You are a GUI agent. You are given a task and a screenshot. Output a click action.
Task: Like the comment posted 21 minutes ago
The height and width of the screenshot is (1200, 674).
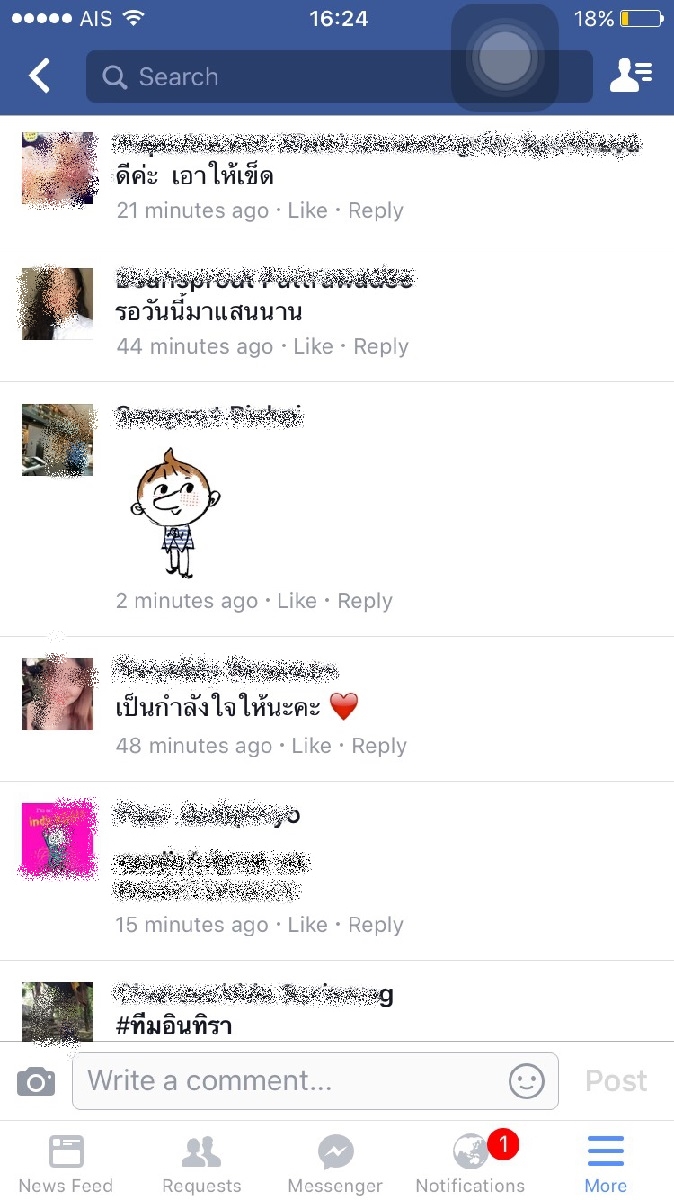pos(307,211)
